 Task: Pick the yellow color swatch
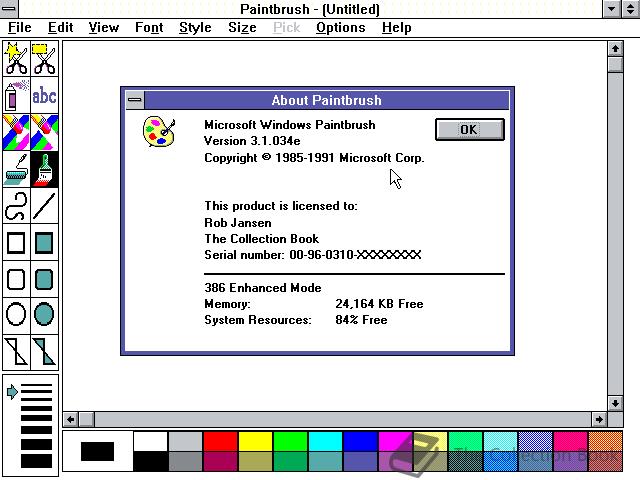pos(256,442)
